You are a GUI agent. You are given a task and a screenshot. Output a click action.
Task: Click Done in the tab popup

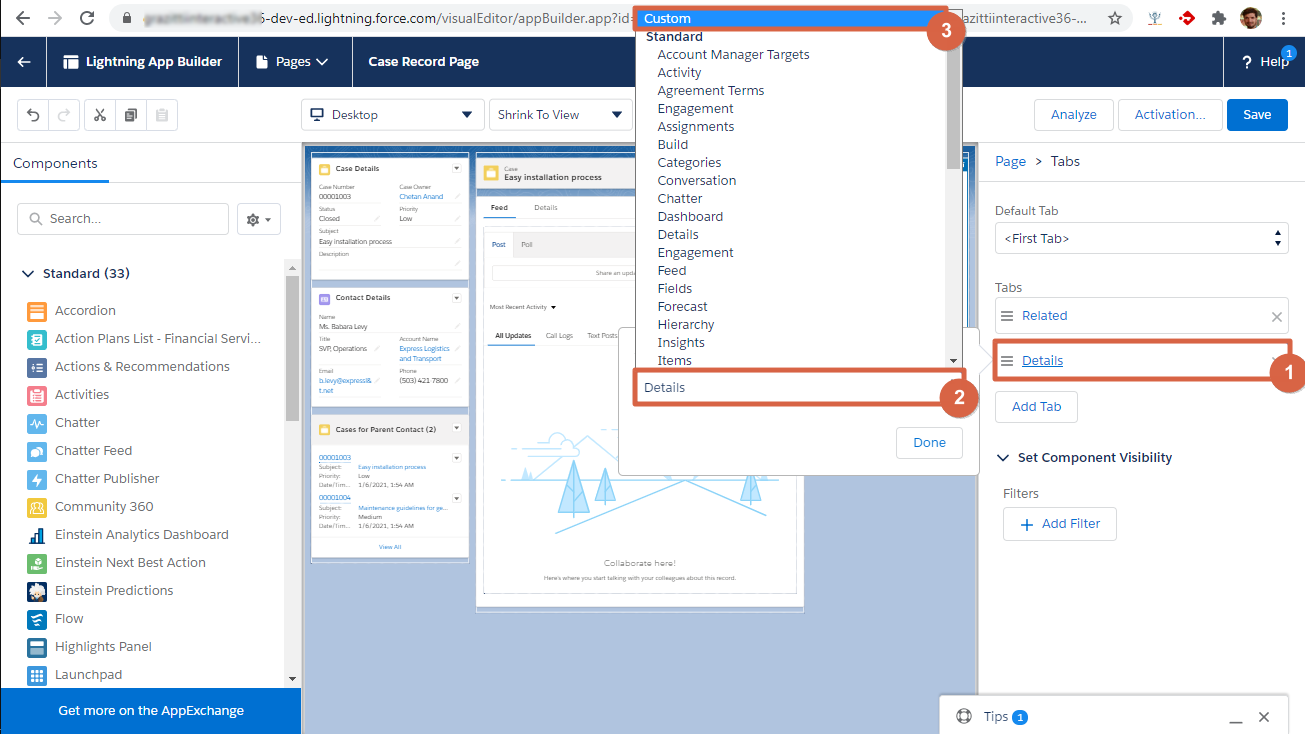click(929, 443)
